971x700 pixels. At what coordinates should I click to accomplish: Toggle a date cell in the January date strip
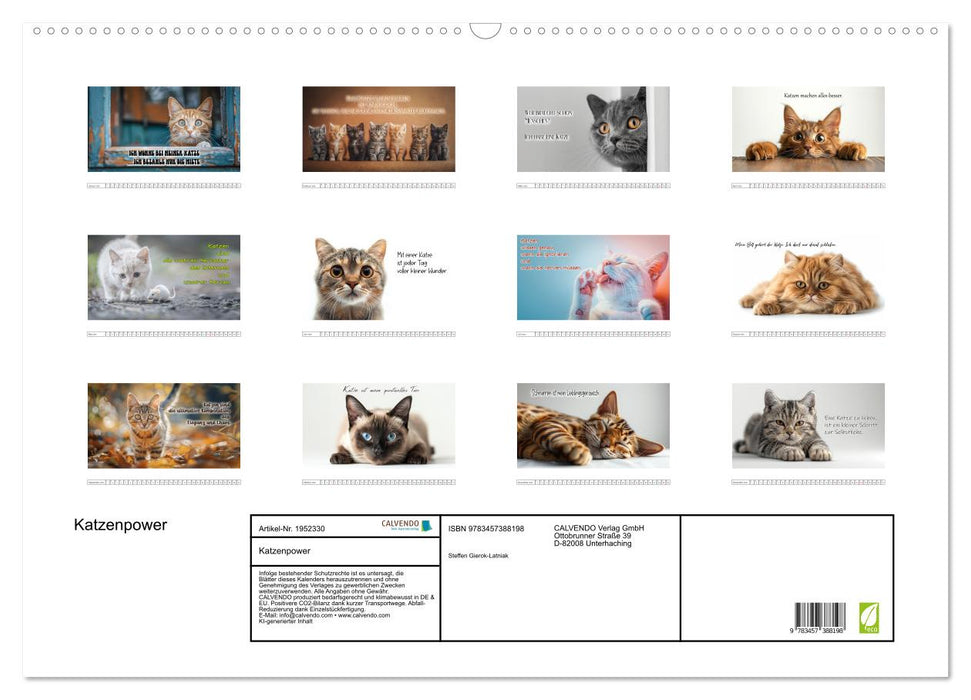tap(160, 184)
